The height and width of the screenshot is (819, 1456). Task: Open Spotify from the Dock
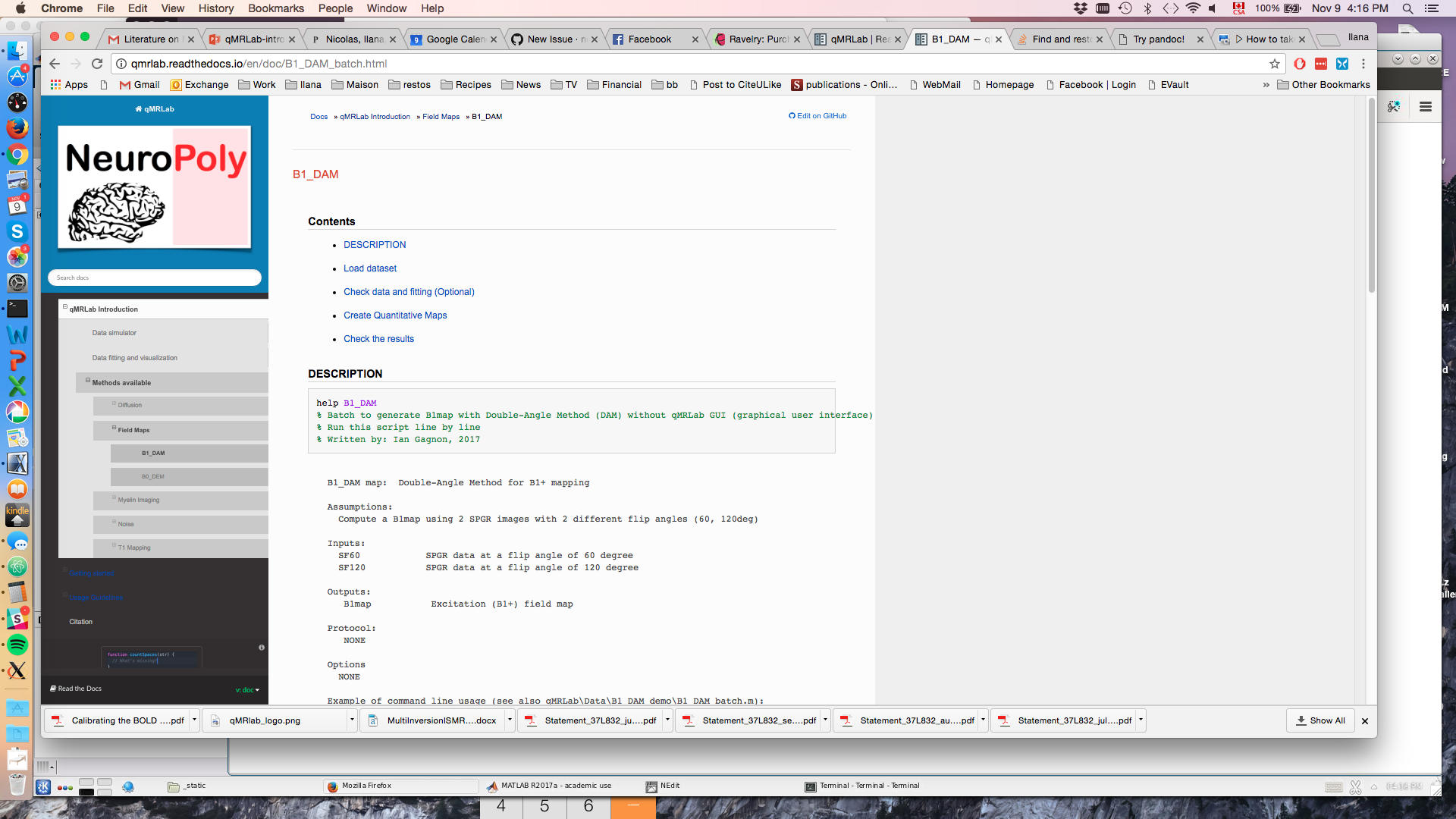[x=18, y=645]
